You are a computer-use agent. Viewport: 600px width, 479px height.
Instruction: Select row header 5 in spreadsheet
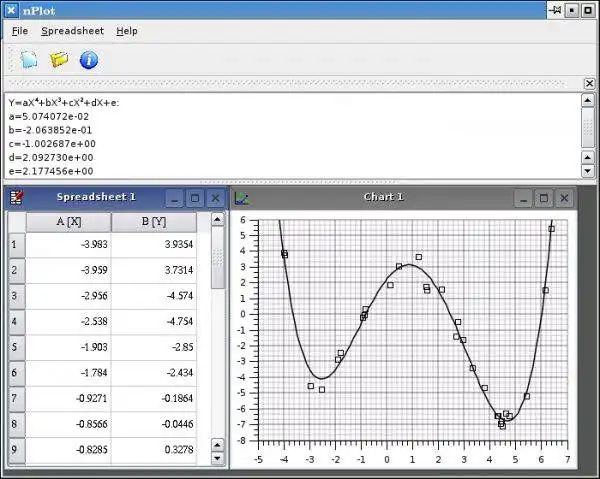click(16, 347)
